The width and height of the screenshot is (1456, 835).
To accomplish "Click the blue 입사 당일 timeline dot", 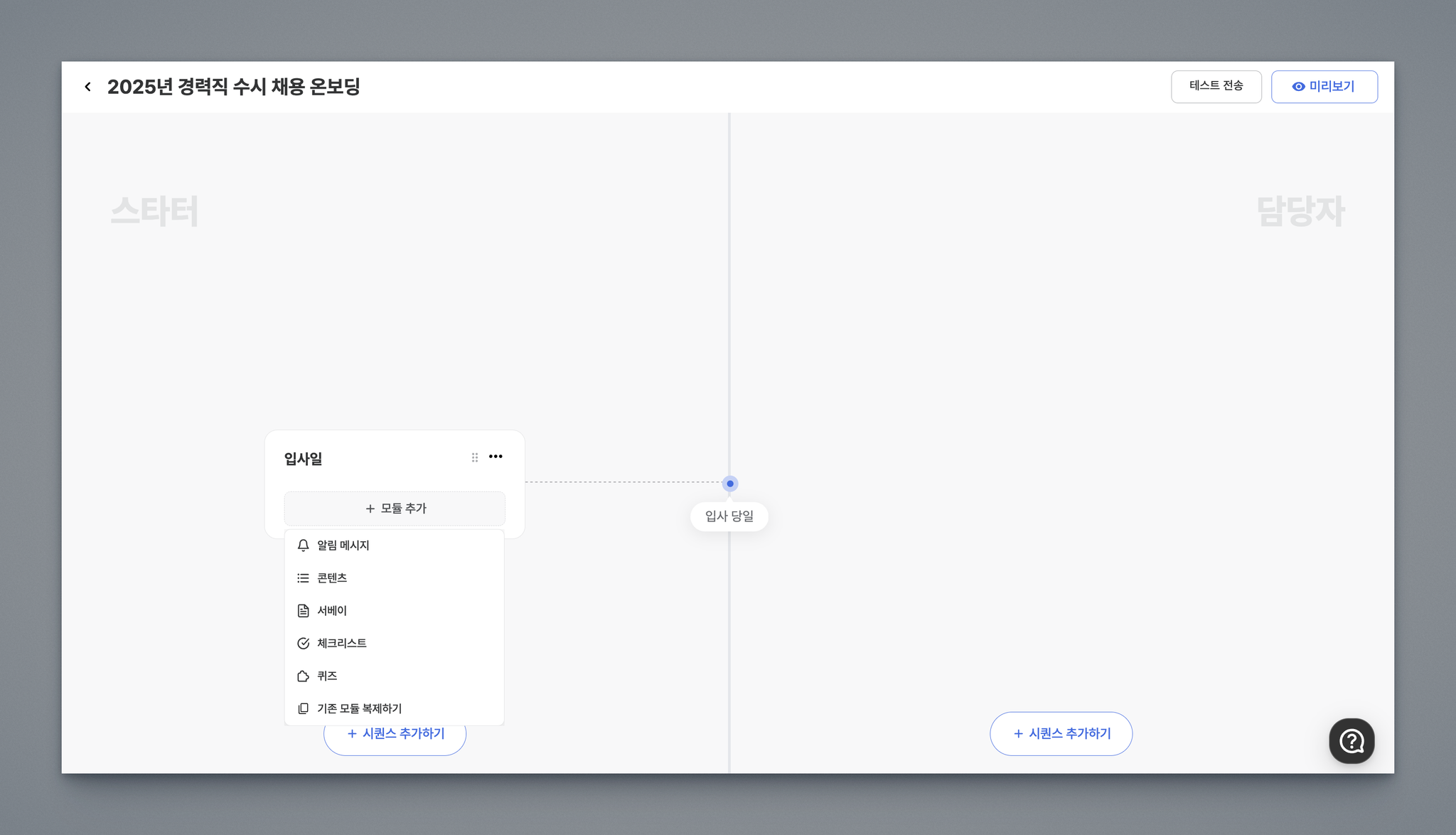I will point(730,484).
